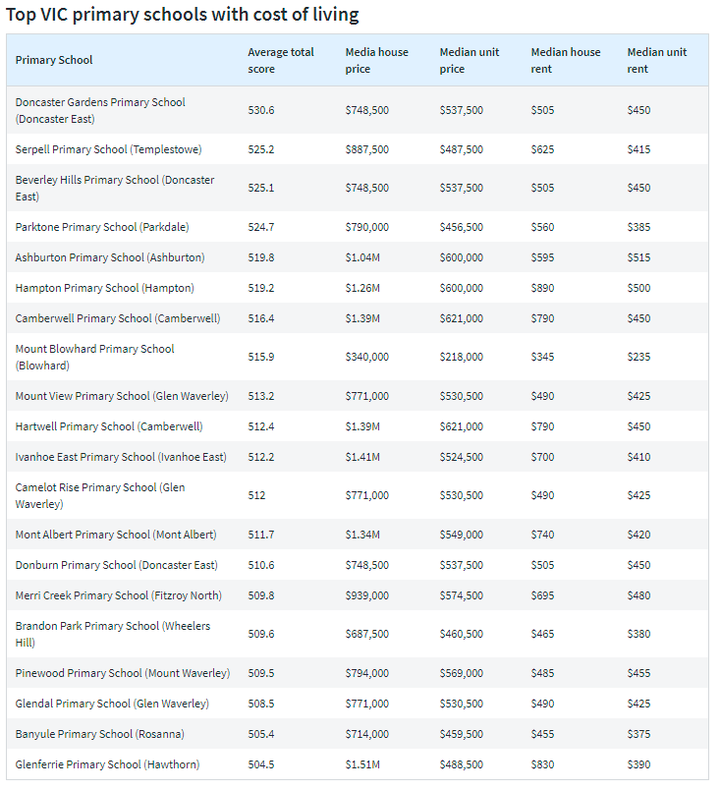This screenshot has height=790, width=720.
Task: Select Parktone Primary School (Parkdale) entry
Action: 102,227
